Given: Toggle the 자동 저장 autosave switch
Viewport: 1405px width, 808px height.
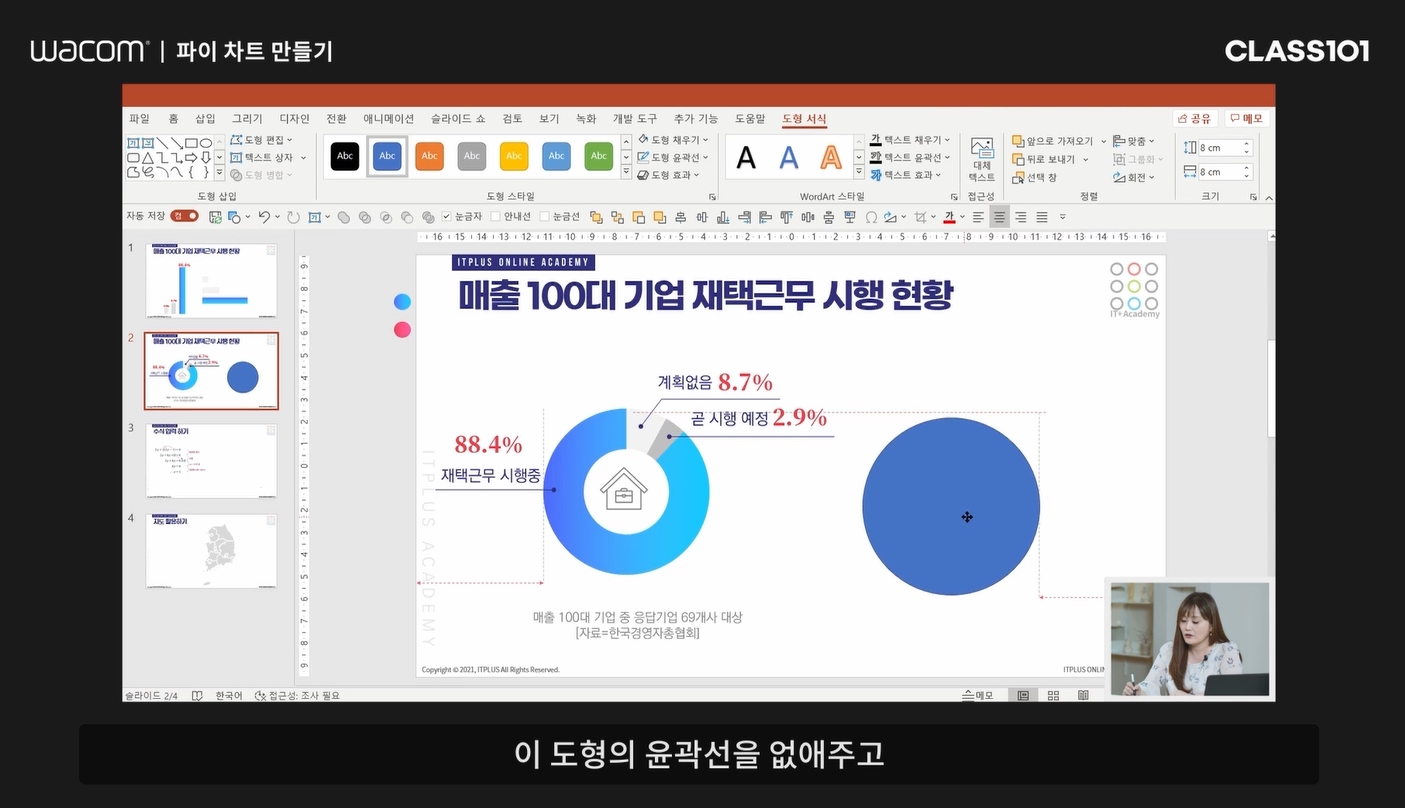Looking at the screenshot, I should point(184,216).
